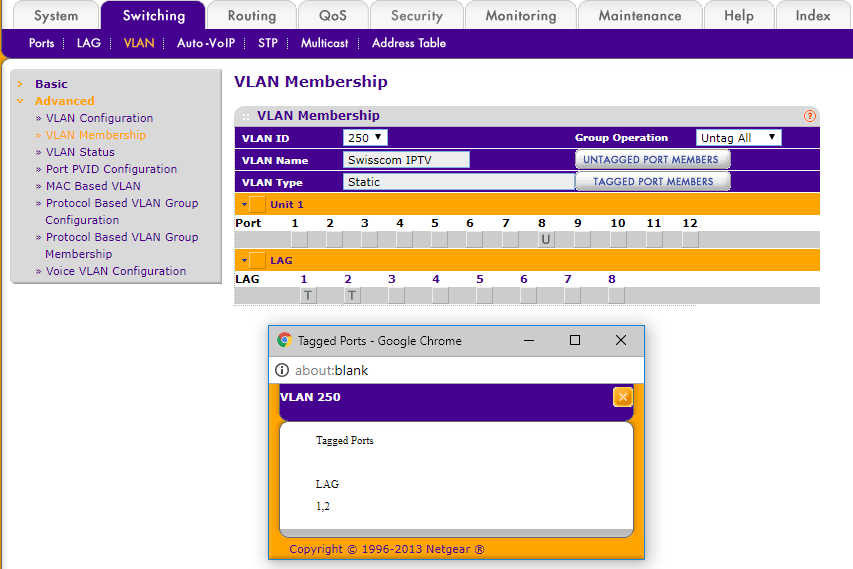Open the Group Operation dropdown

coord(738,138)
